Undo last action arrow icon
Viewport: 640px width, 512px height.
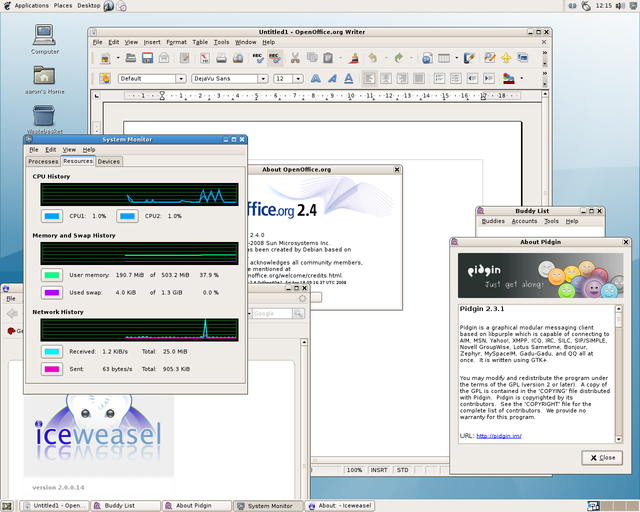pos(373,58)
